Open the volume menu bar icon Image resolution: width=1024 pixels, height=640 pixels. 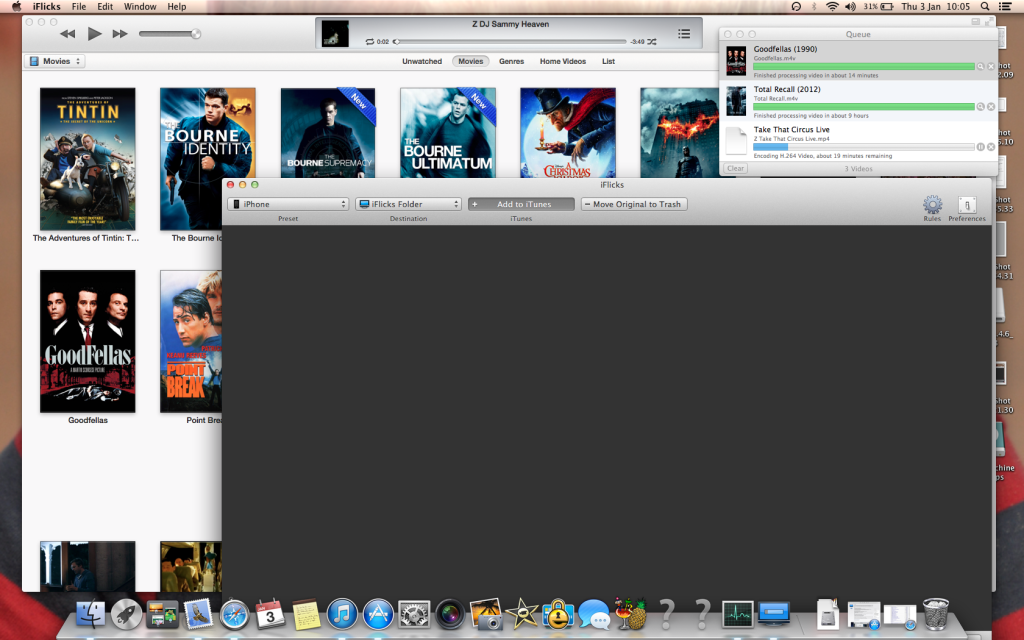850,7
